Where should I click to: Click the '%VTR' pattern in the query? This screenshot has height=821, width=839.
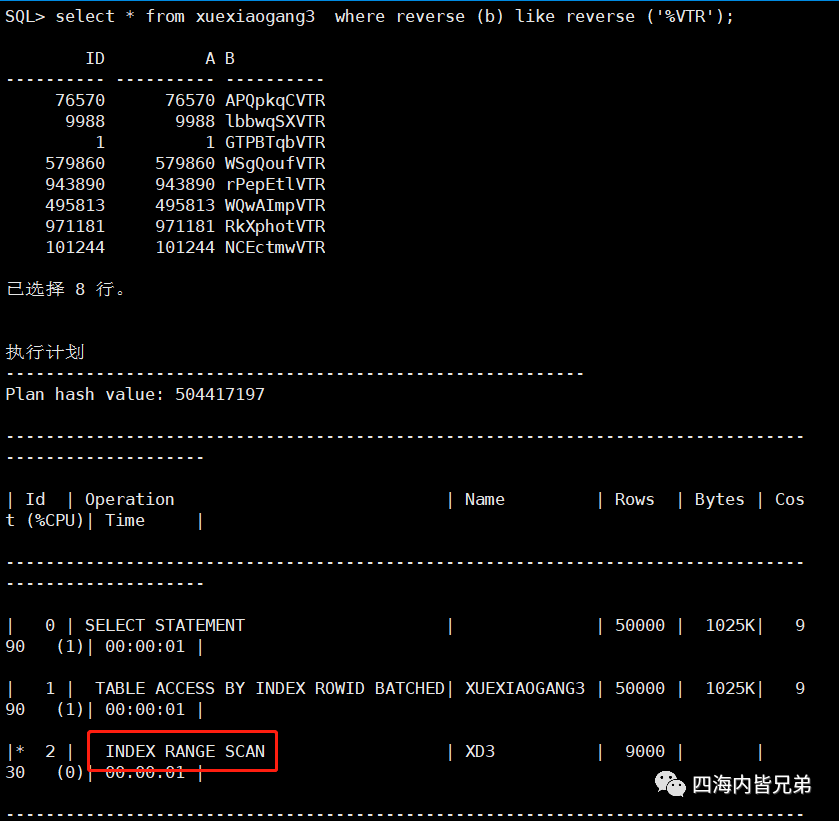[686, 17]
